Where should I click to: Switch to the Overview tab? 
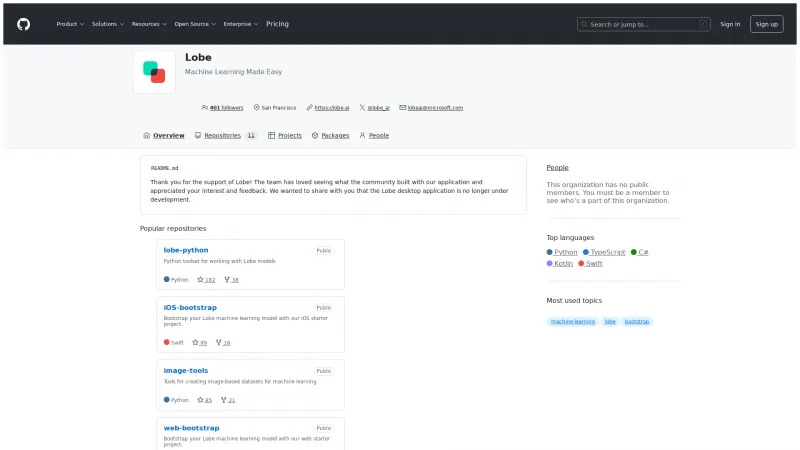click(x=164, y=135)
